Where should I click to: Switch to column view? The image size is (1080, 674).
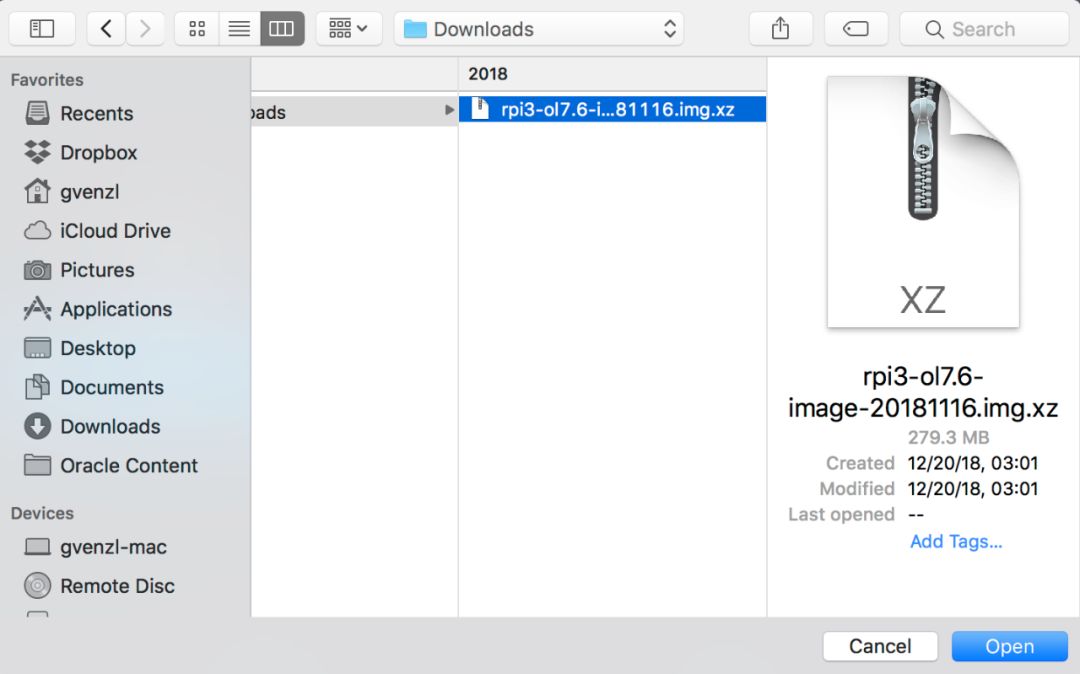[x=282, y=29]
